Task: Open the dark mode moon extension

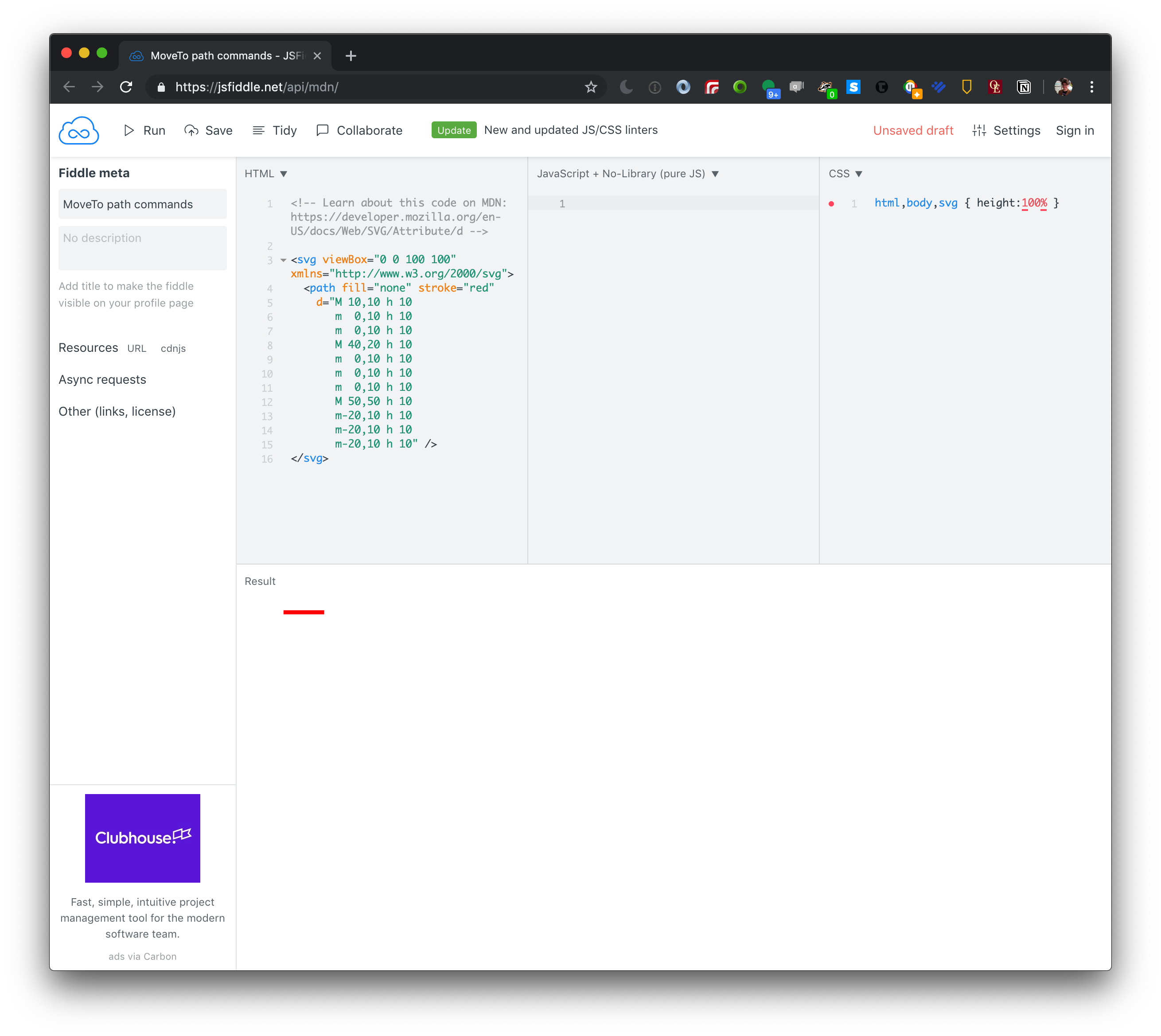Action: [x=627, y=86]
